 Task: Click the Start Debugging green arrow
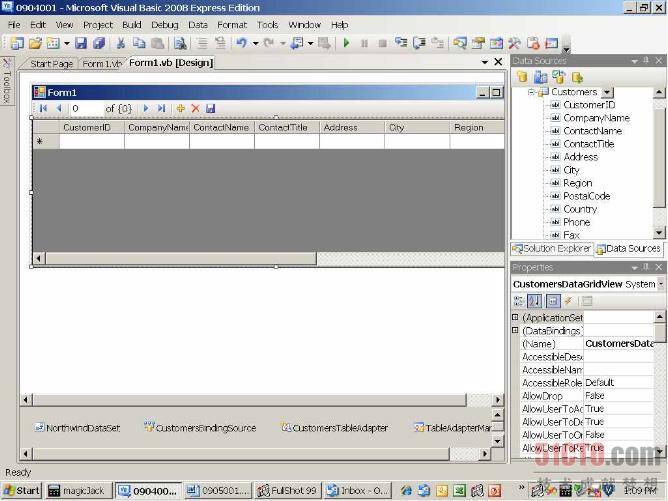click(x=346, y=43)
